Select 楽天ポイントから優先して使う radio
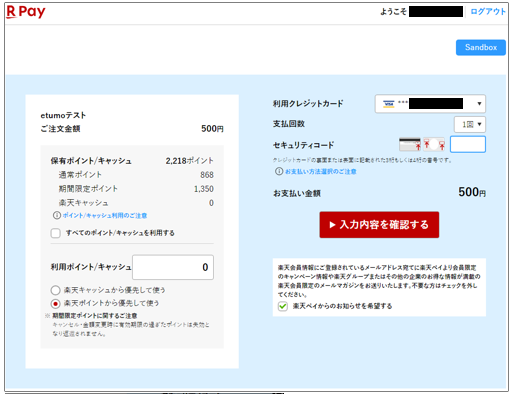Image resolution: width=512 pixels, height=394 pixels. [x=55, y=304]
